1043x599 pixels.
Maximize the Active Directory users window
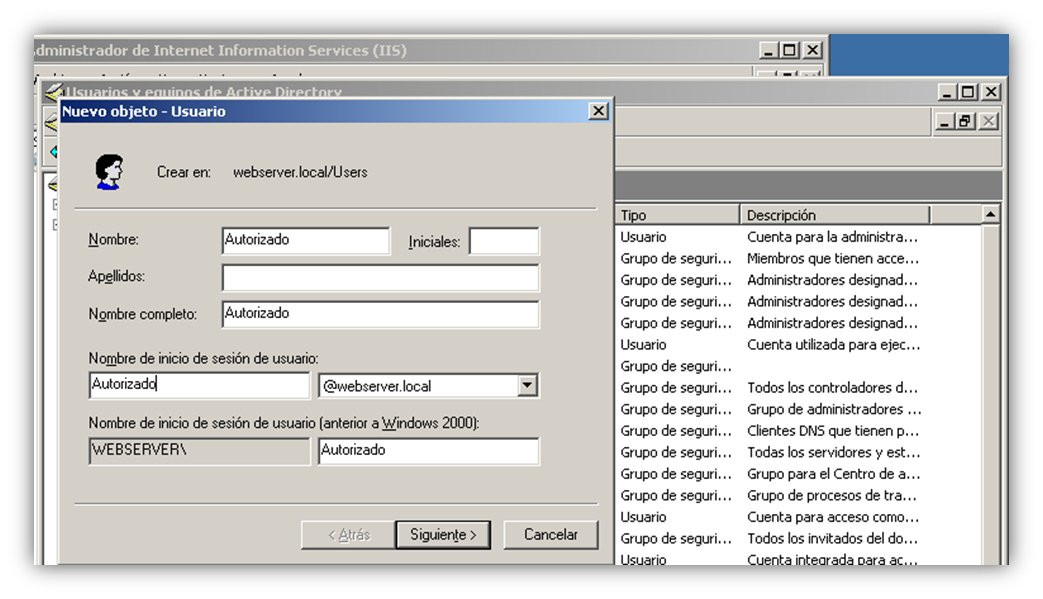pyautogui.click(x=968, y=92)
